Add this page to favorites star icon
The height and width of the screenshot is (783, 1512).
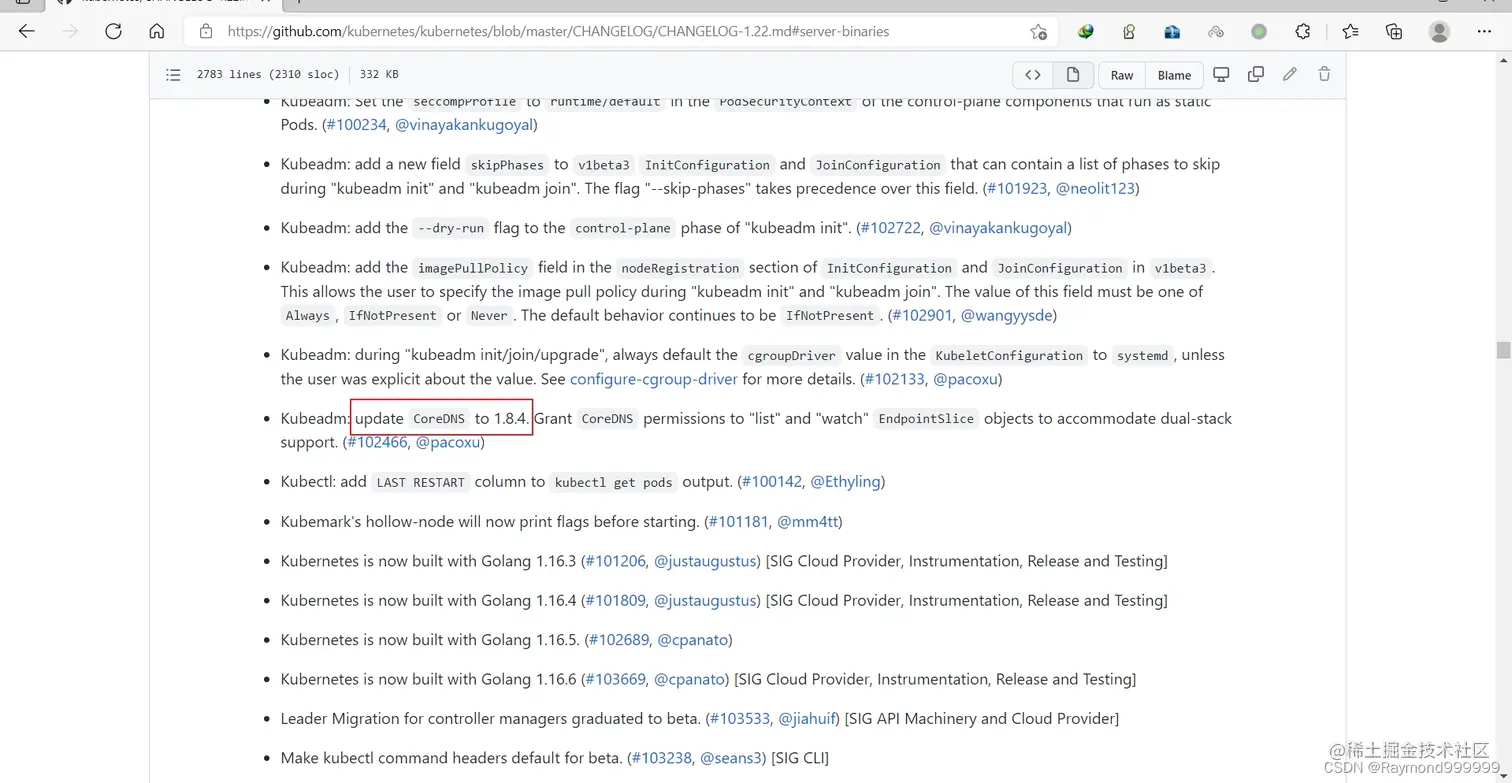tap(1039, 31)
